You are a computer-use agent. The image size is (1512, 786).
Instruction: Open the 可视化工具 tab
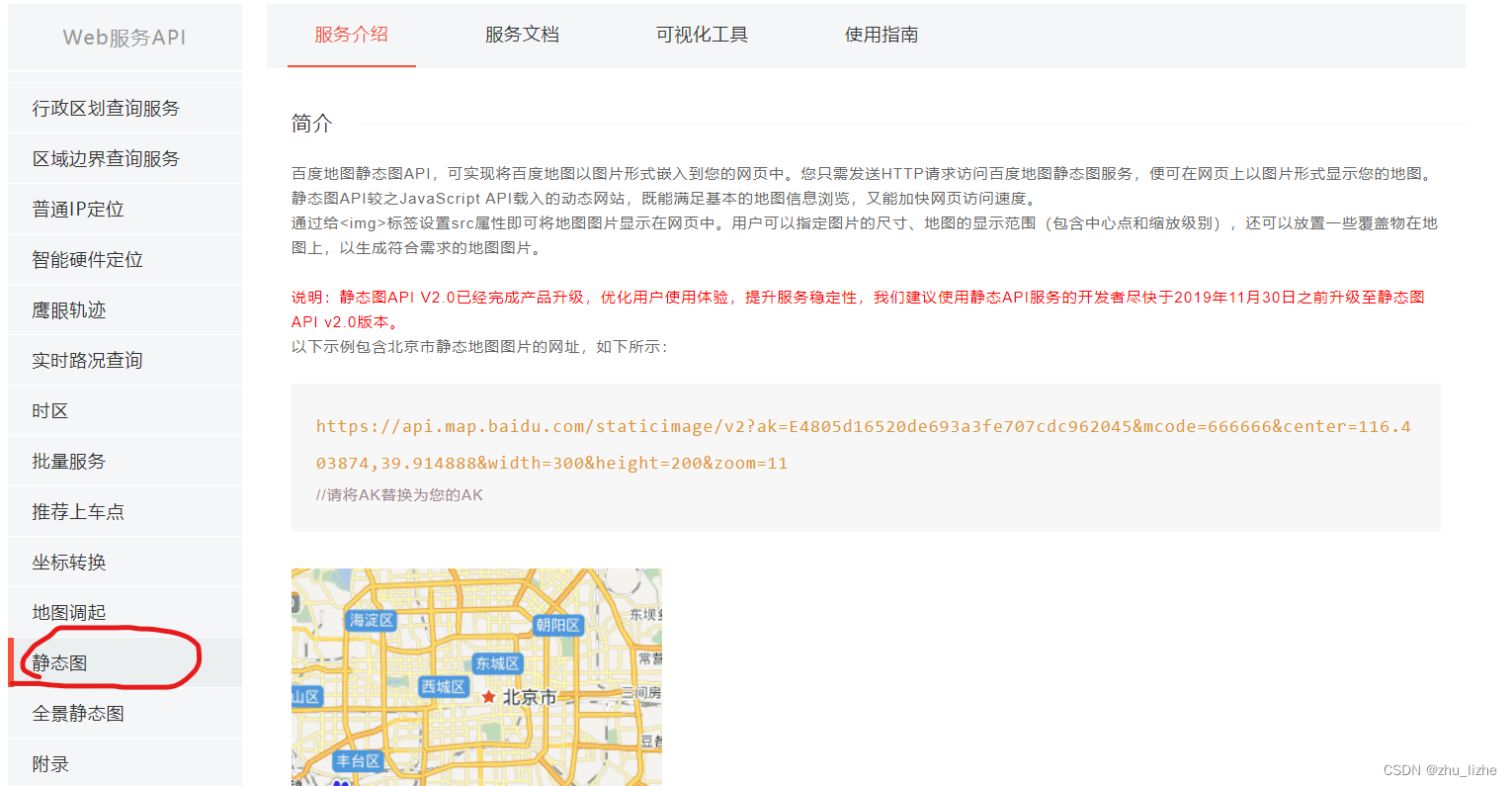[x=702, y=34]
